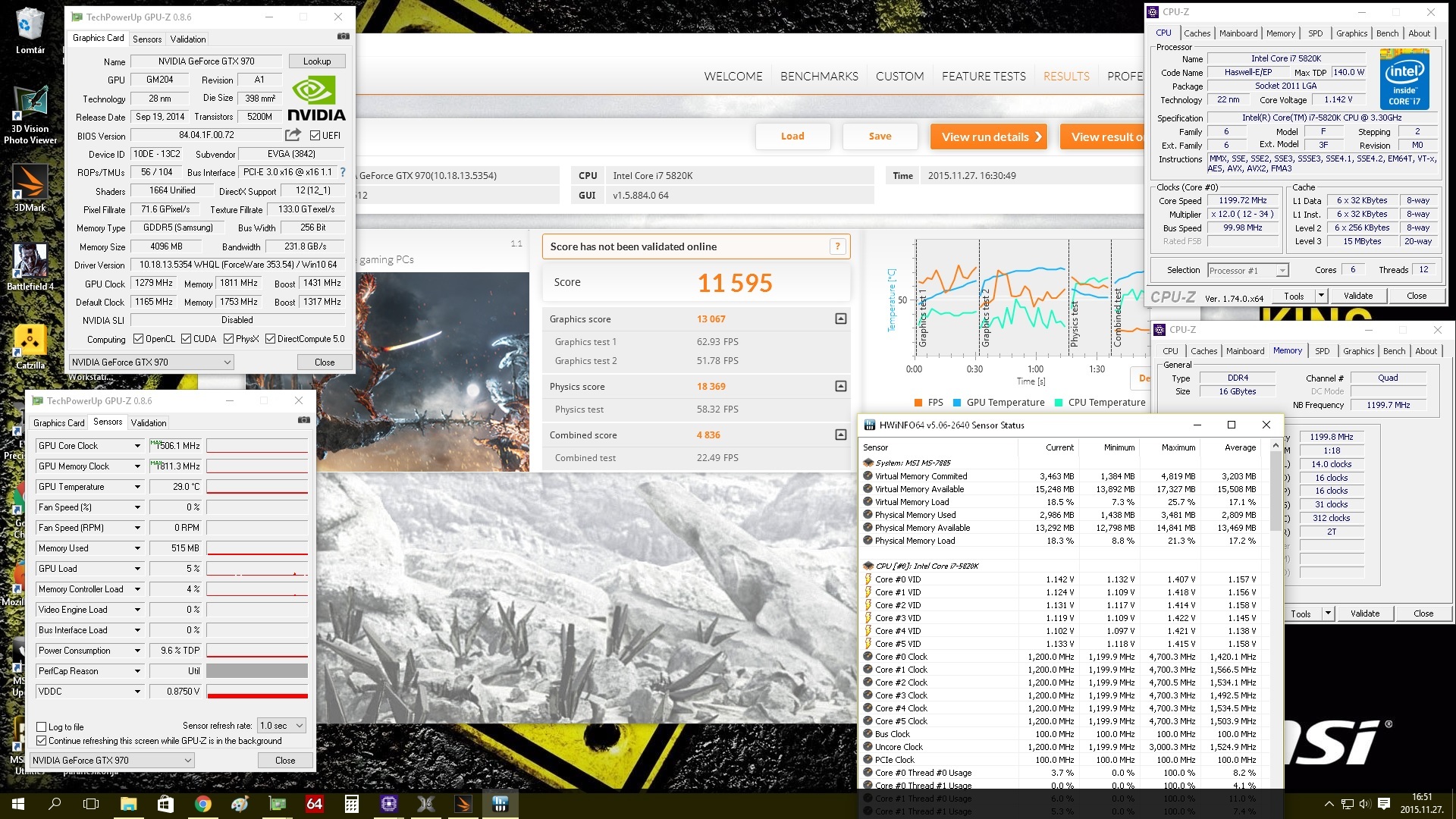This screenshot has height=819, width=1456.
Task: Toggle the UEFI checkbox in GPU-Z
Action: click(x=315, y=135)
